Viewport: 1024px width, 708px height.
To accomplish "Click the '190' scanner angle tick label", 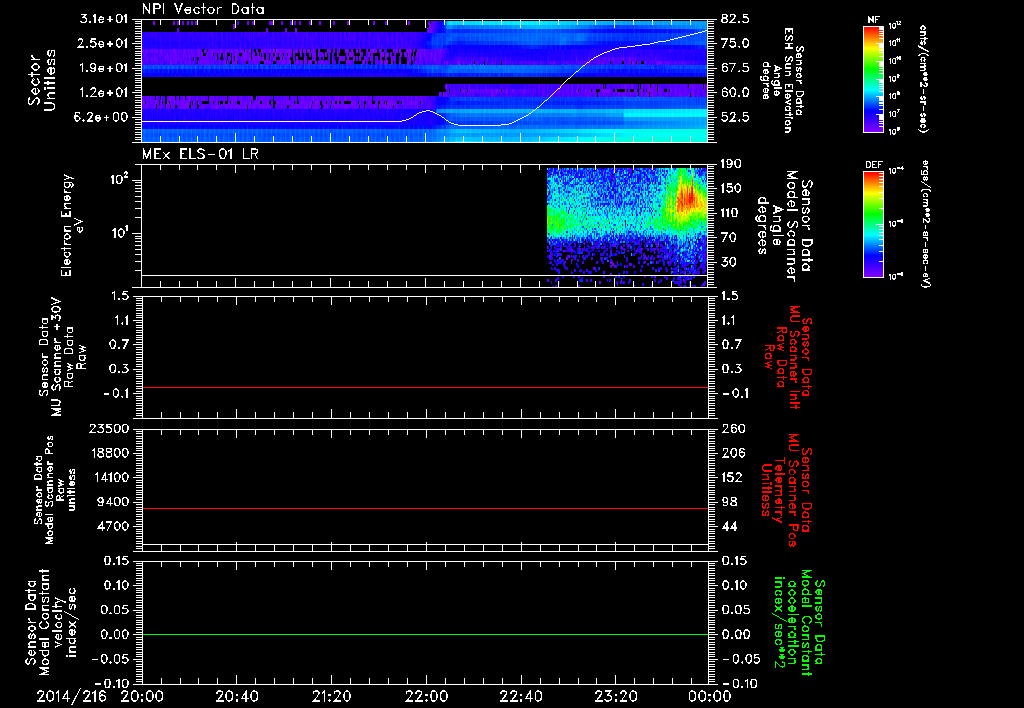I will (732, 164).
